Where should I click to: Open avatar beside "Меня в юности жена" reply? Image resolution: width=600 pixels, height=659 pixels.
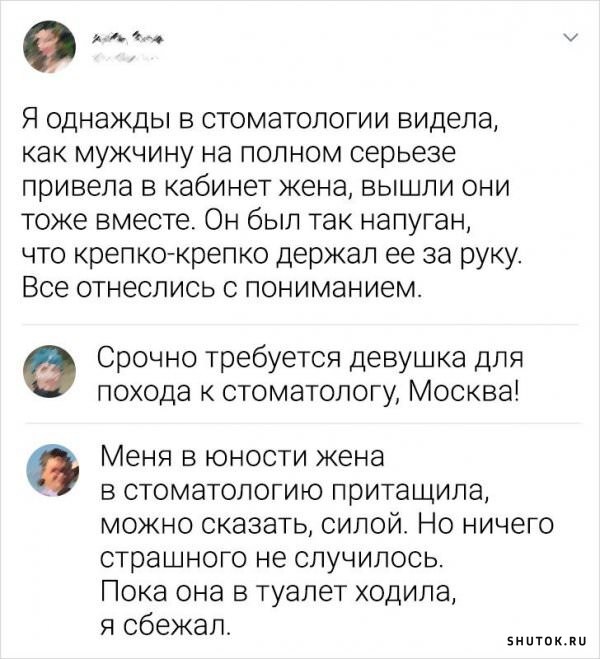(x=53, y=470)
